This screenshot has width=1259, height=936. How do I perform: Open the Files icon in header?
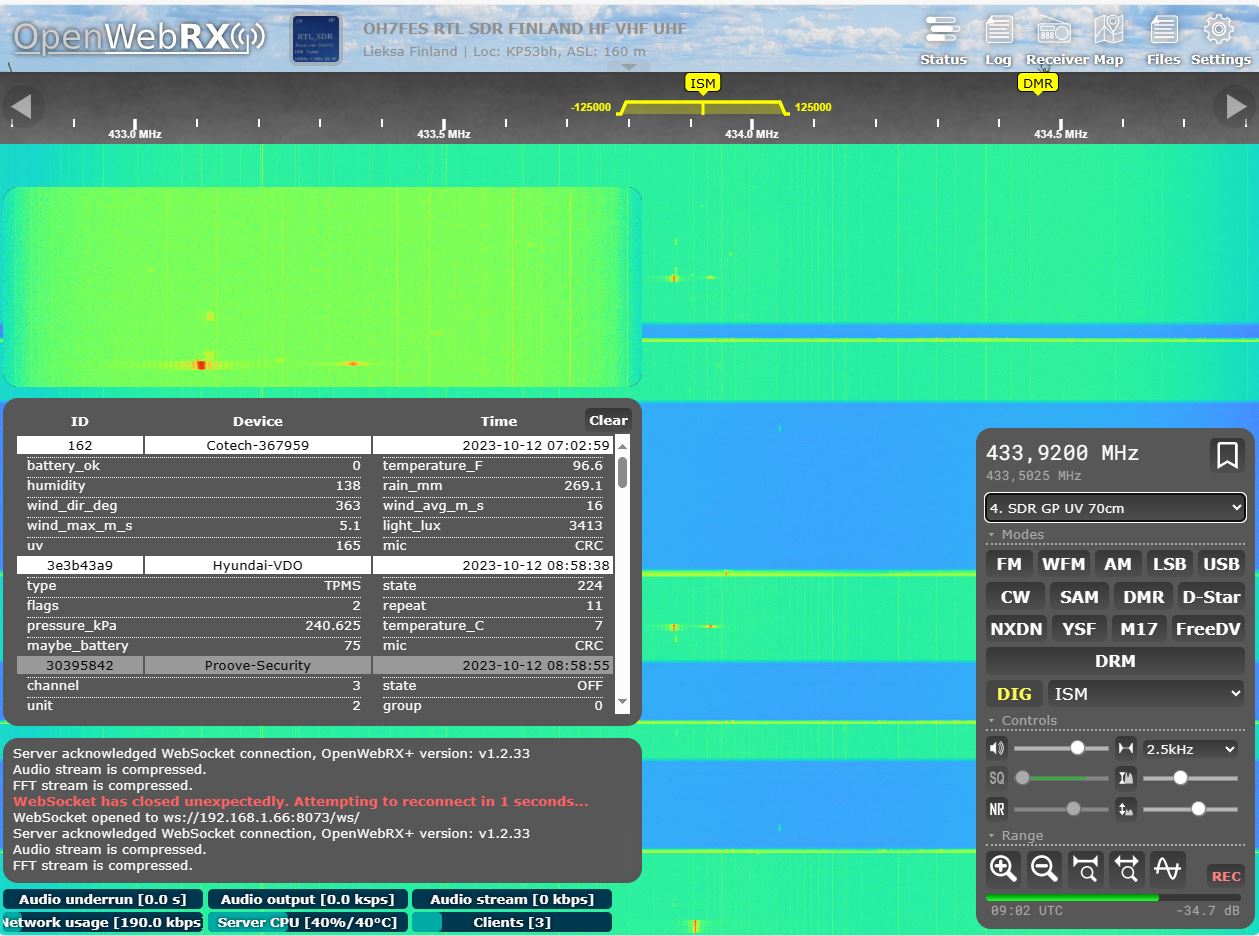(1163, 38)
